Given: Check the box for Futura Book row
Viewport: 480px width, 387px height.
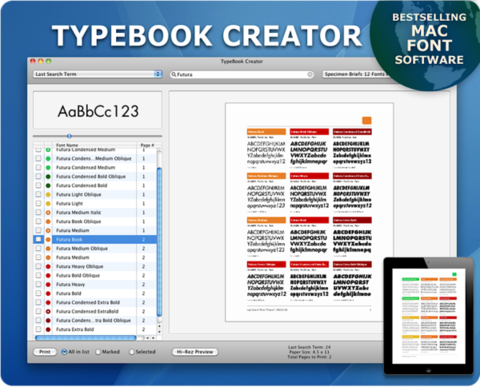Looking at the screenshot, I should [38, 239].
